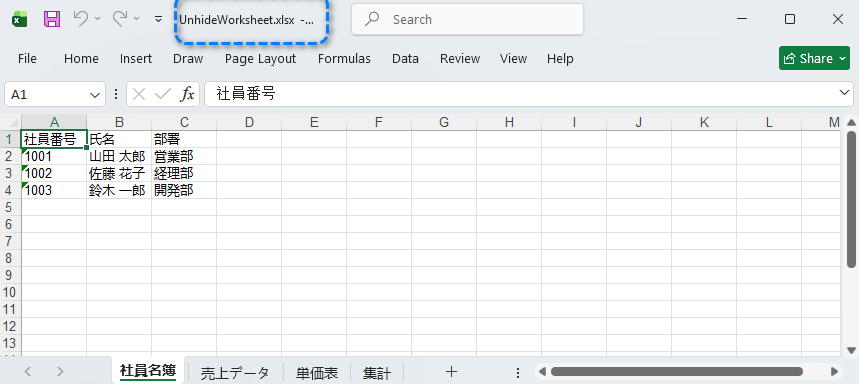This screenshot has width=859, height=384.
Task: Select the 社員名簿 sheet tab
Action: 148,371
